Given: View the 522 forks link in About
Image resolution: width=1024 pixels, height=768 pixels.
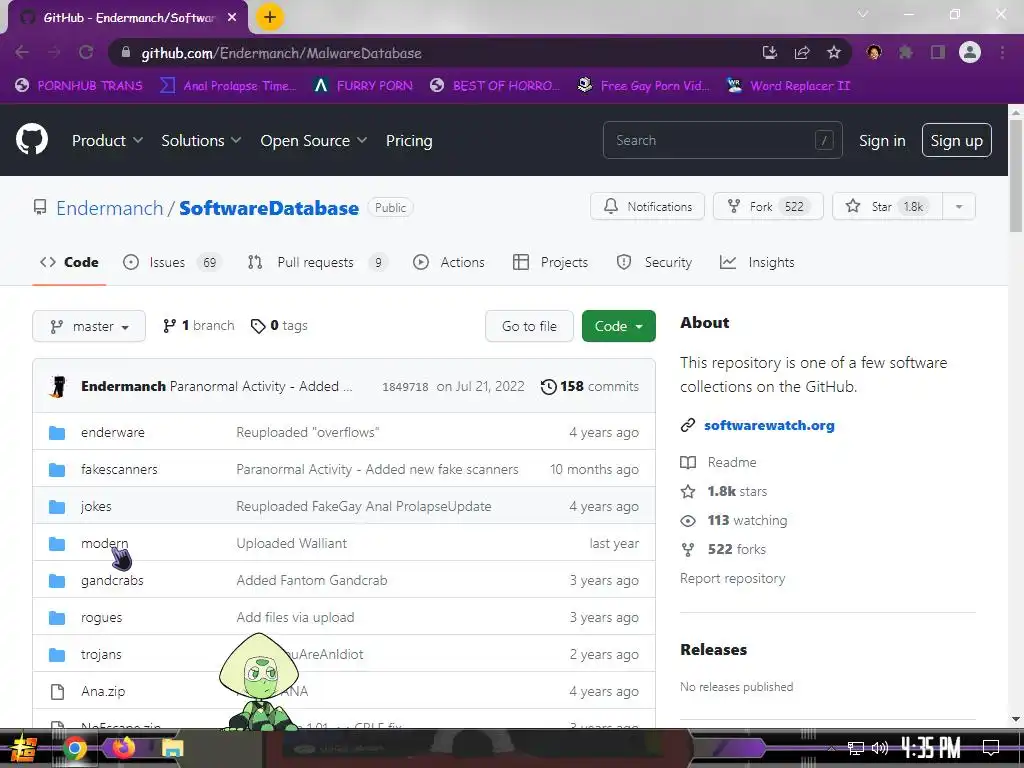Looking at the screenshot, I should [x=736, y=549].
